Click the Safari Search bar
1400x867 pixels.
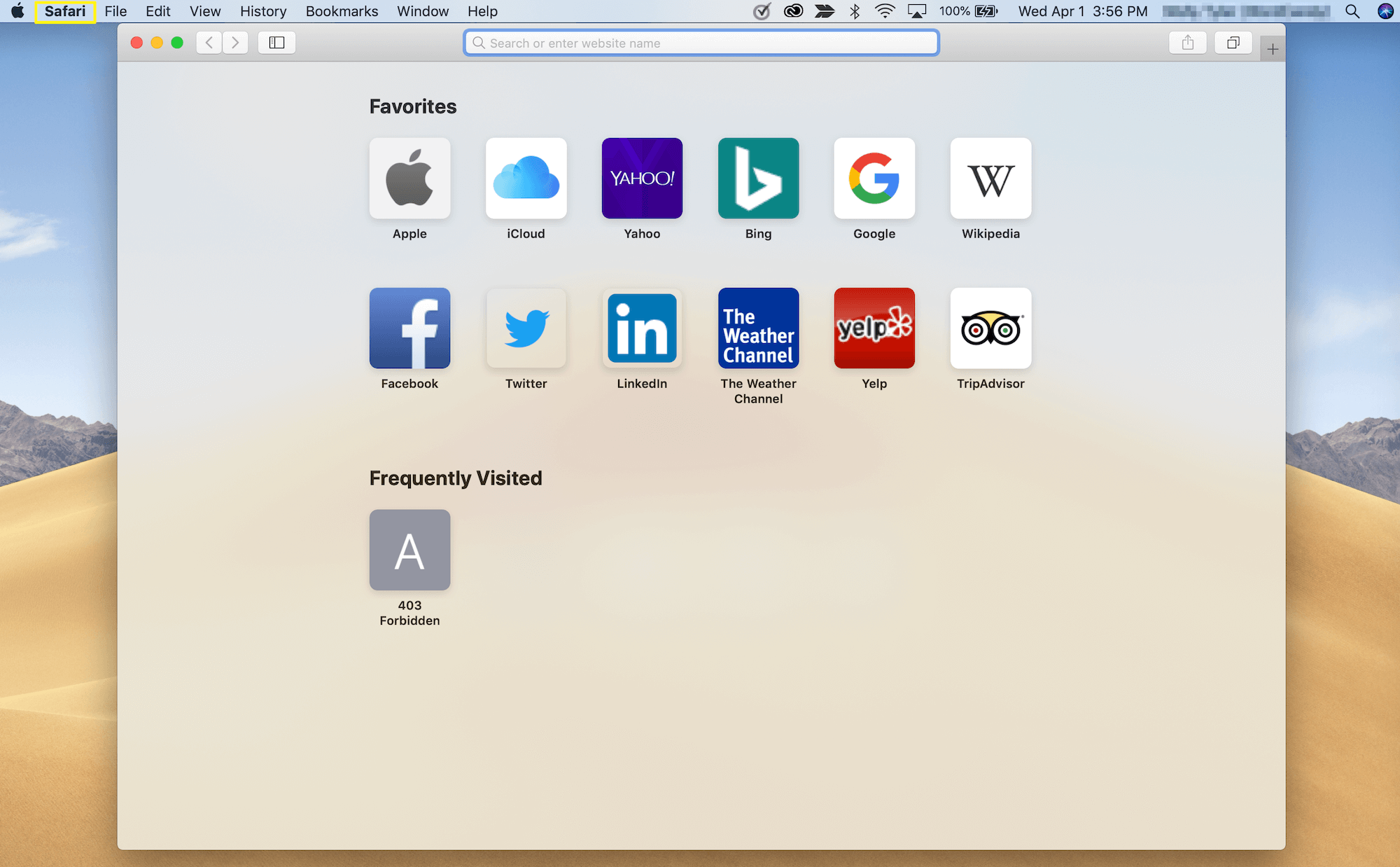click(x=700, y=42)
